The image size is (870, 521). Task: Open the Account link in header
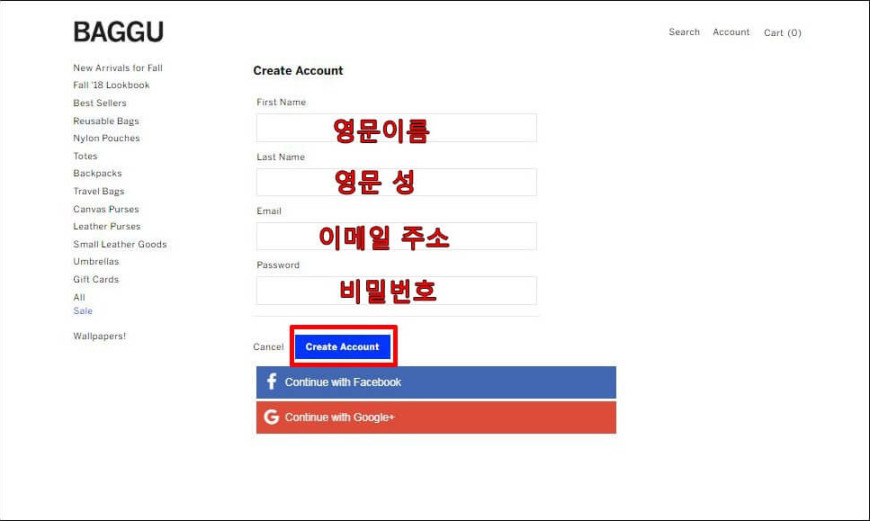pos(731,32)
